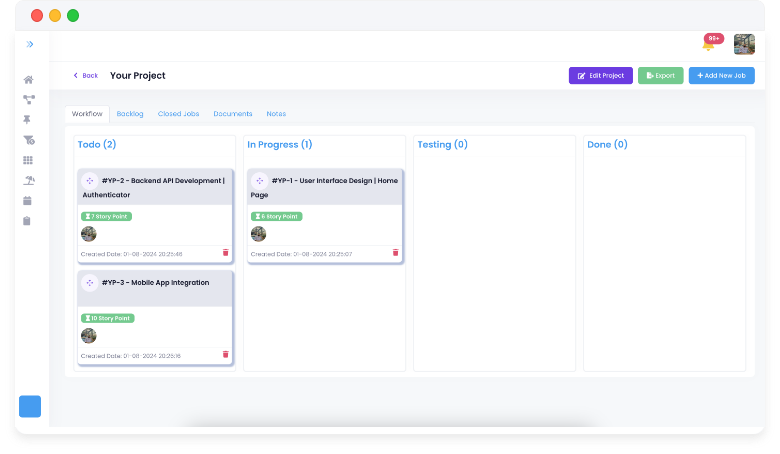780x454 pixels.
Task: Open the Home icon in the sidebar
Action: [29, 80]
